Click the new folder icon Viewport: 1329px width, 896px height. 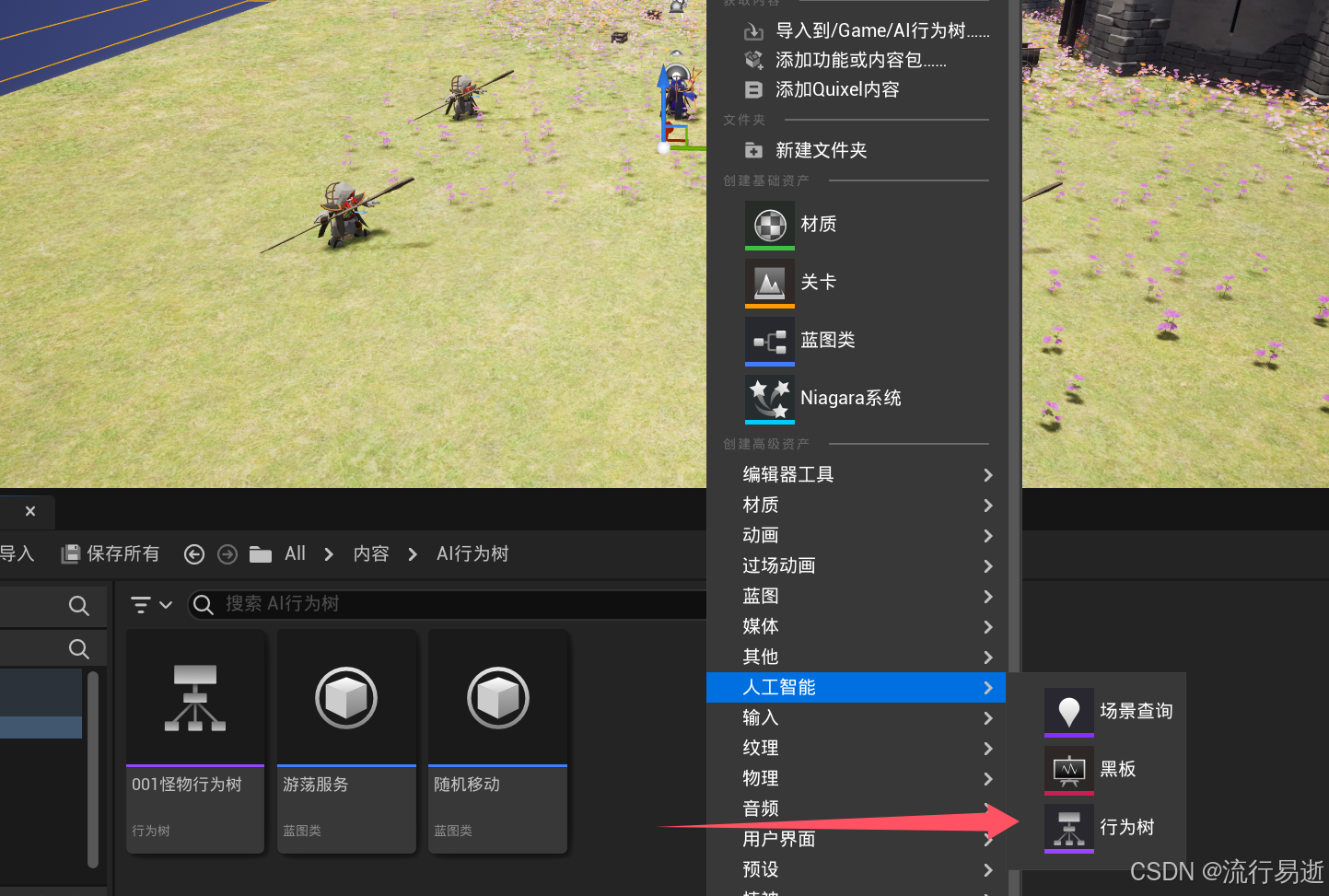point(753,150)
